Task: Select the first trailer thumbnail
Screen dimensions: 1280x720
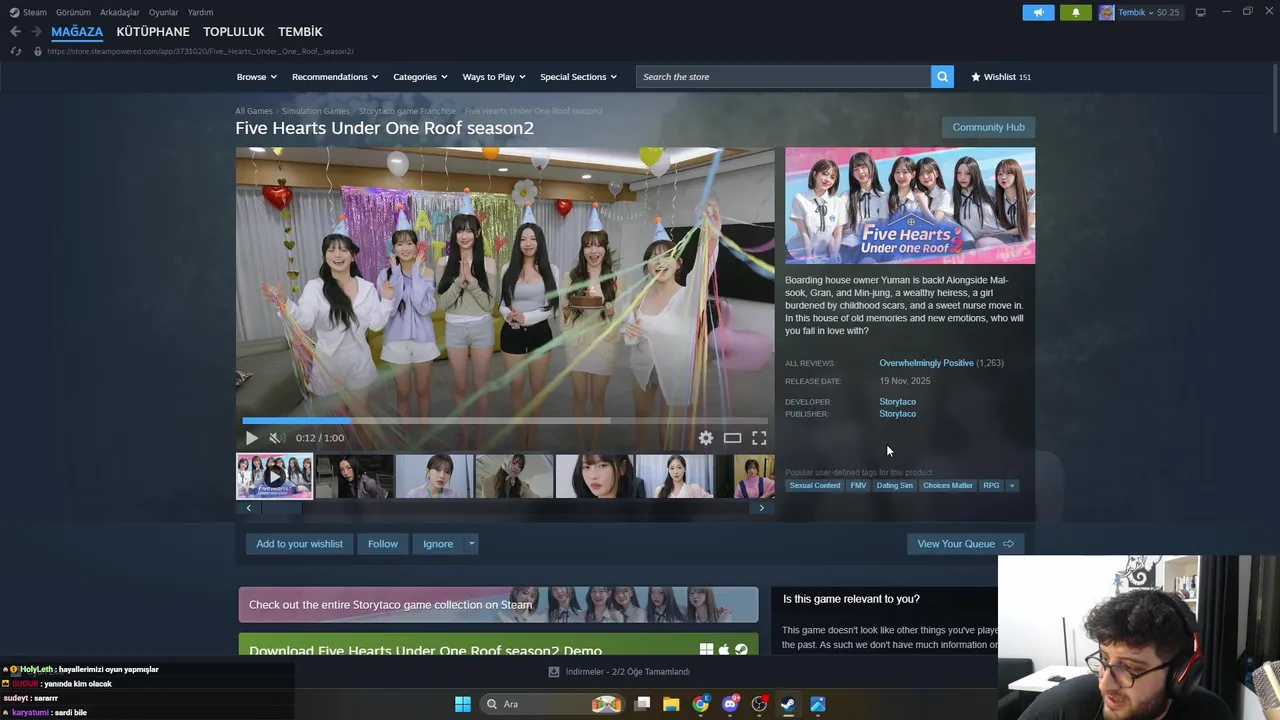Action: [274, 476]
